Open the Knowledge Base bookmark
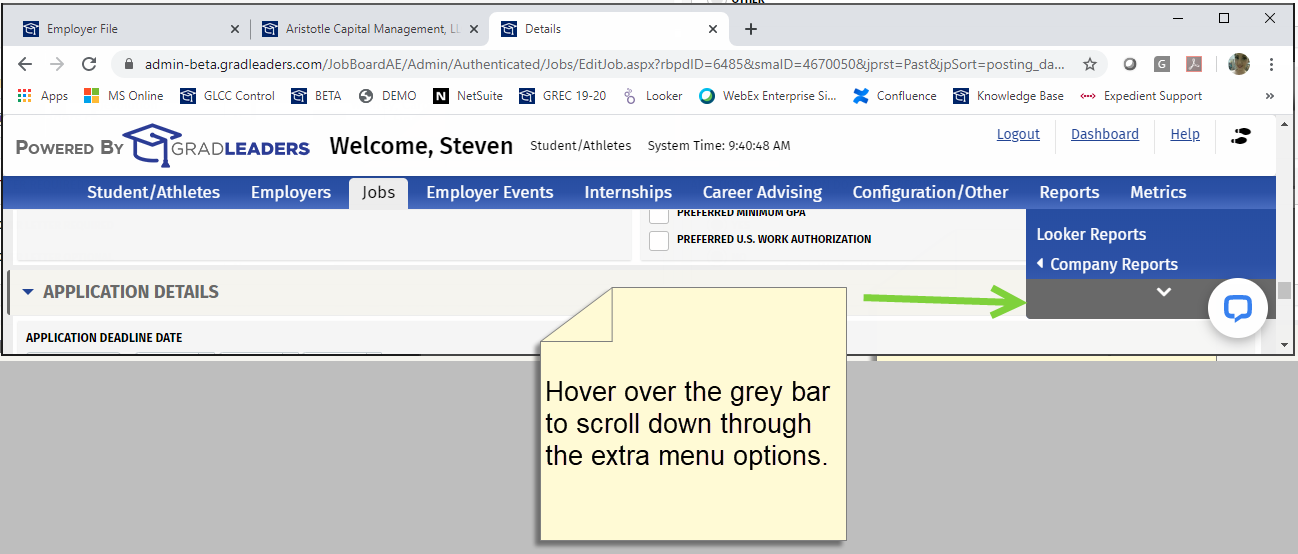Viewport: 1298px width, 554px height. click(1008, 96)
